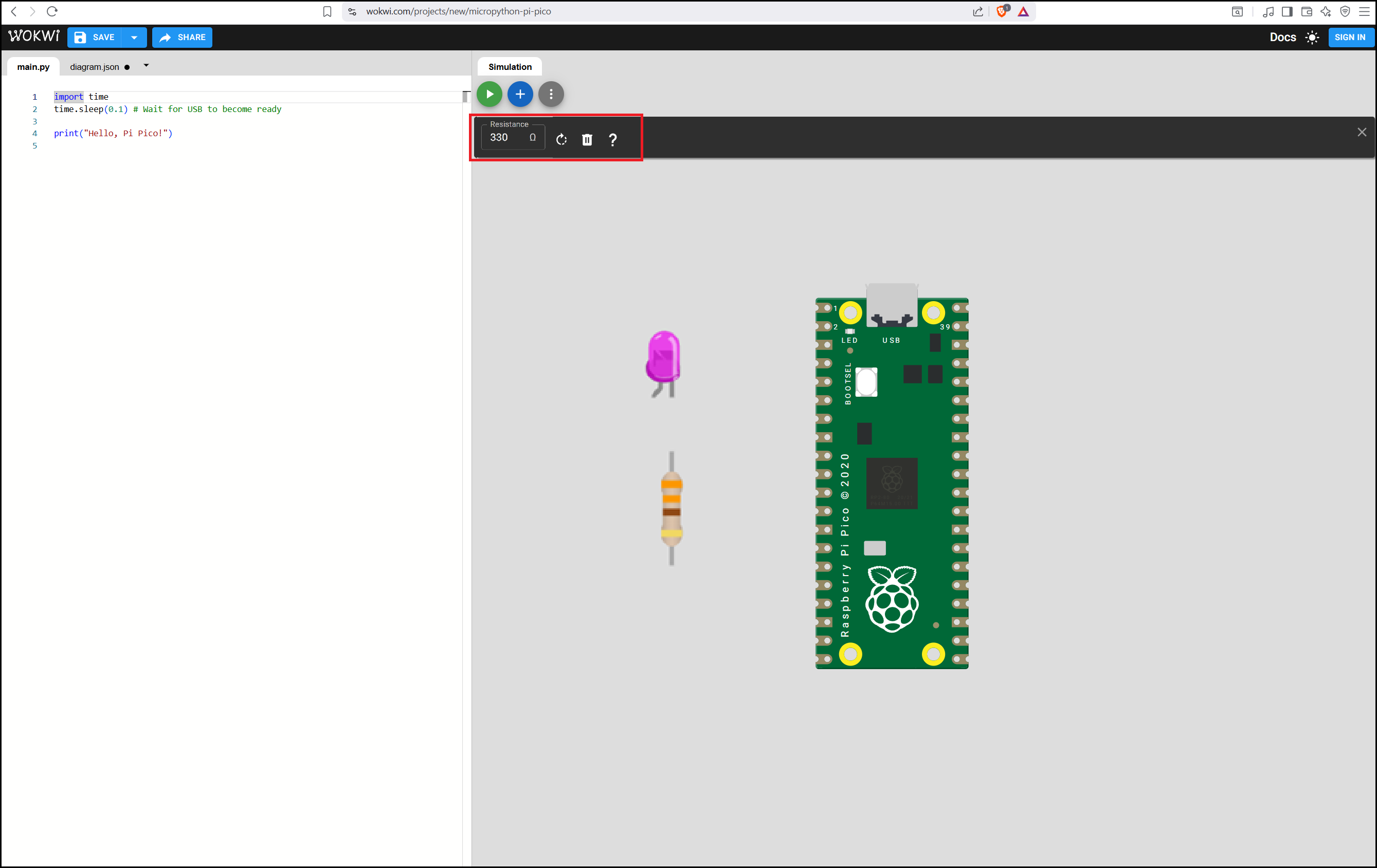Image resolution: width=1377 pixels, height=868 pixels.
Task: Open the Wokwi logo home link
Action: coord(34,36)
